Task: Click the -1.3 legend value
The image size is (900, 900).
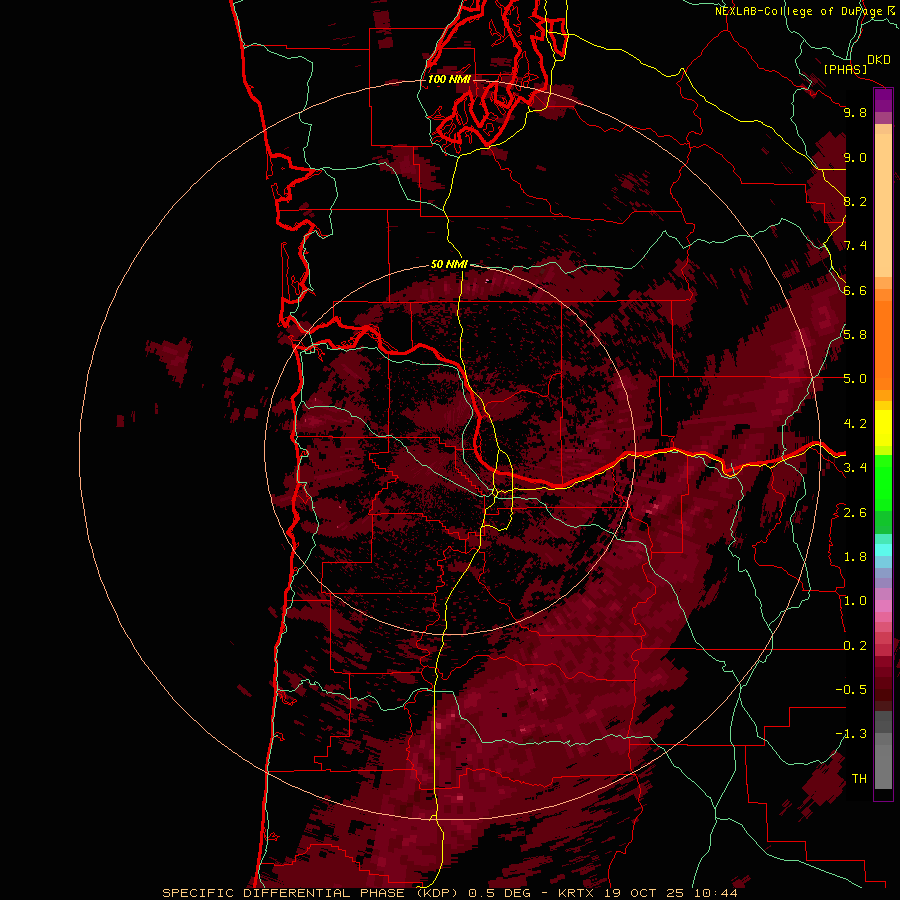Action: pos(851,734)
